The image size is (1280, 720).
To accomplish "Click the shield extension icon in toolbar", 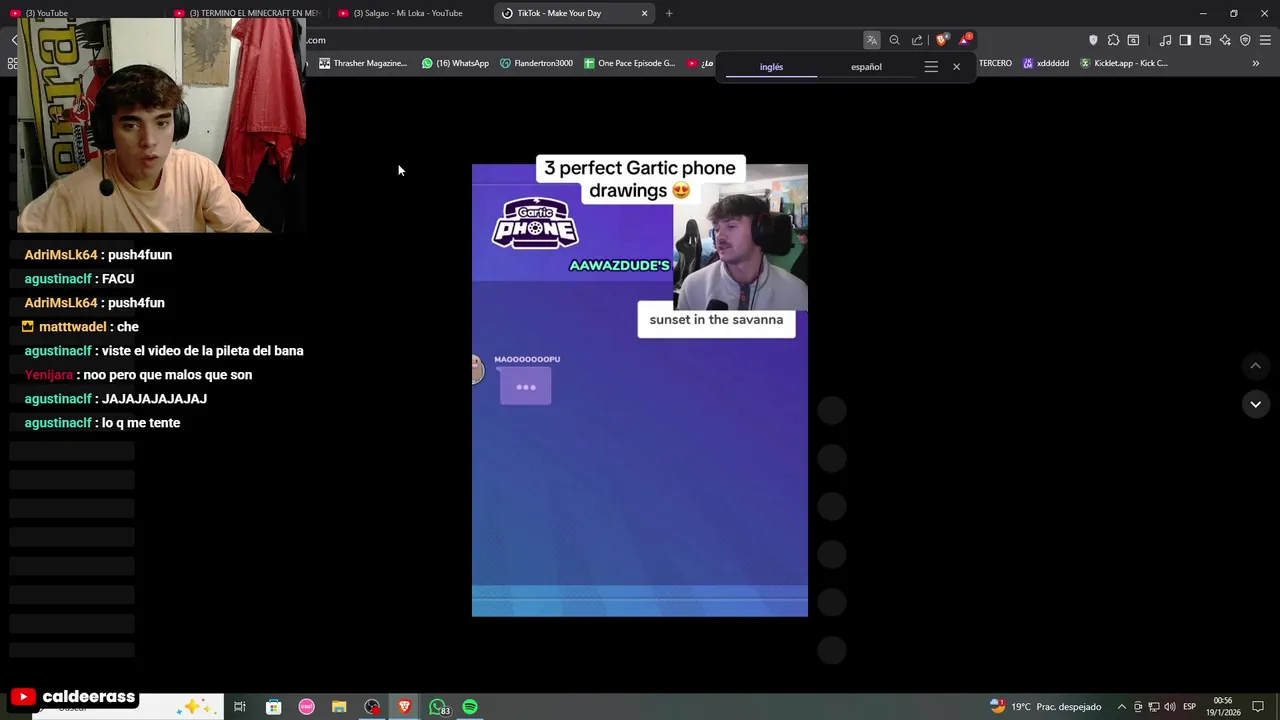I will (1093, 40).
